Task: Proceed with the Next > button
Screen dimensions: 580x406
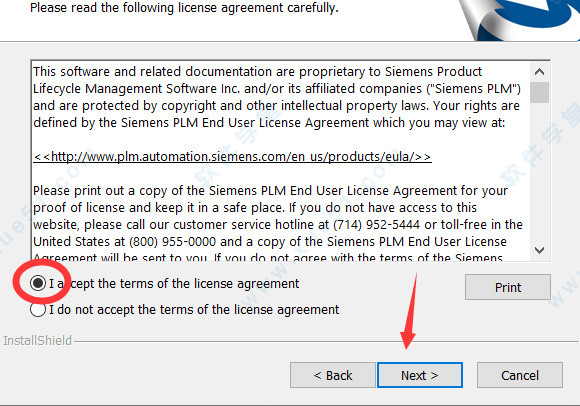Action: [420, 375]
